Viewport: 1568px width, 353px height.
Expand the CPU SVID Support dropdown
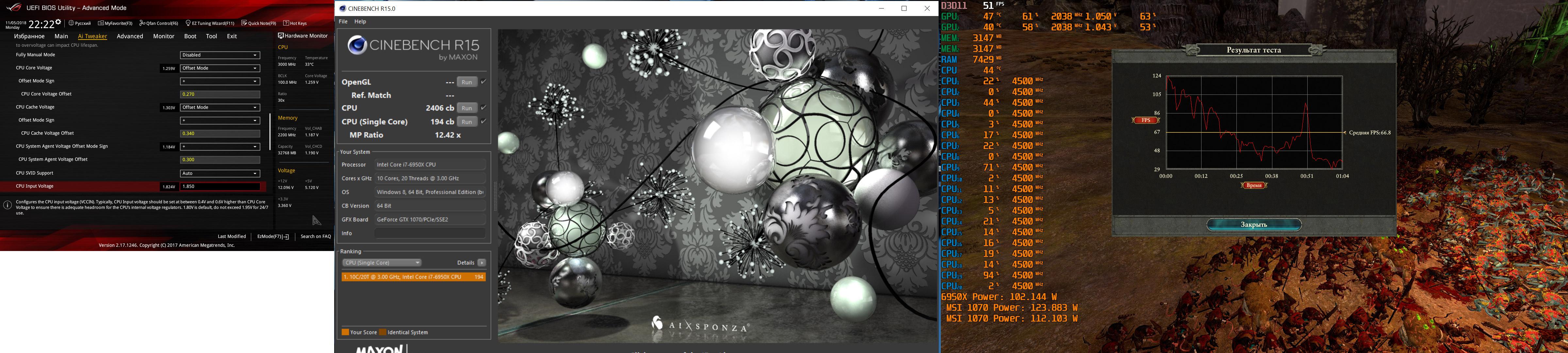(220, 174)
